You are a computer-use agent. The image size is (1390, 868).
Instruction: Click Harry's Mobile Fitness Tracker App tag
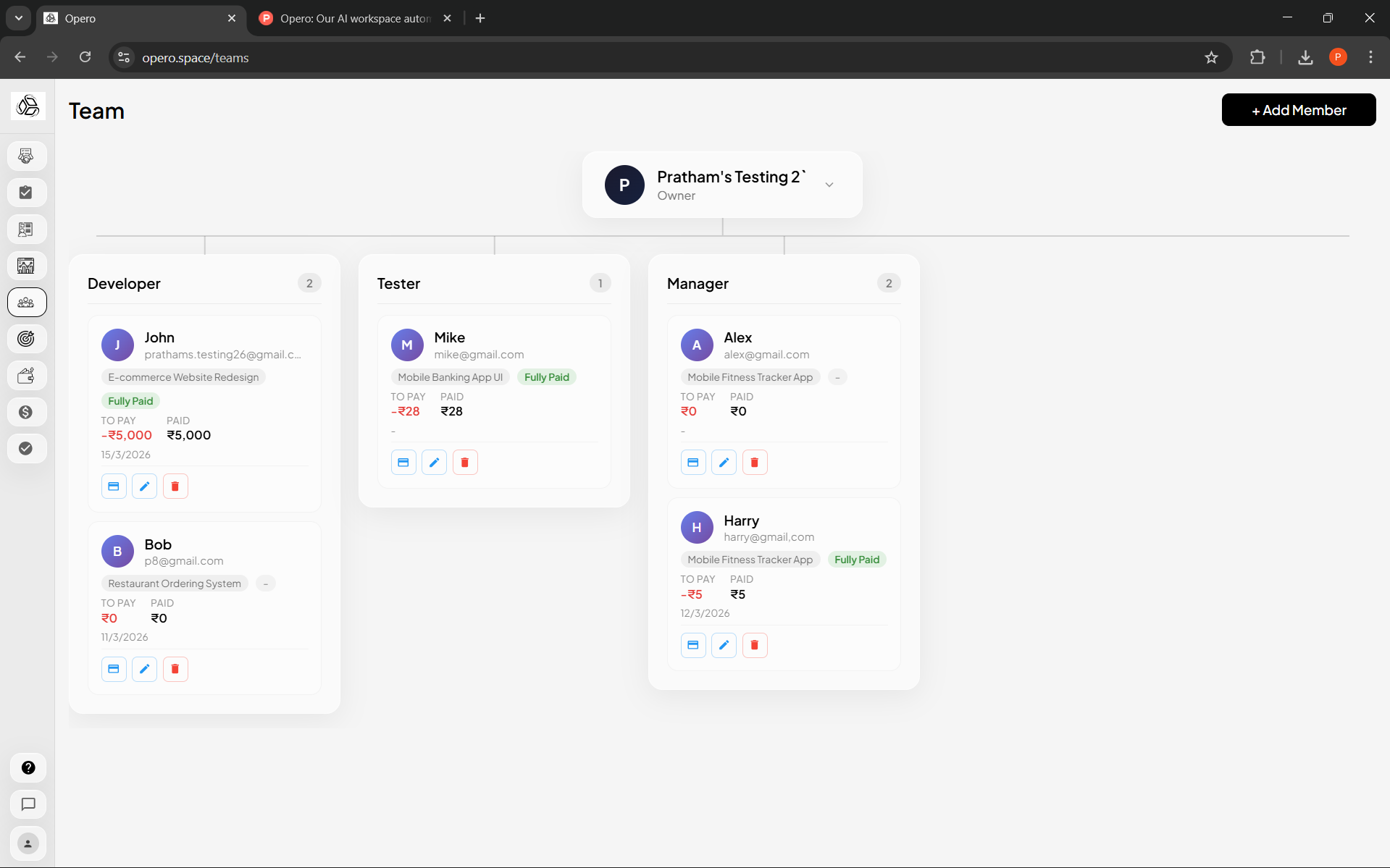(750, 560)
